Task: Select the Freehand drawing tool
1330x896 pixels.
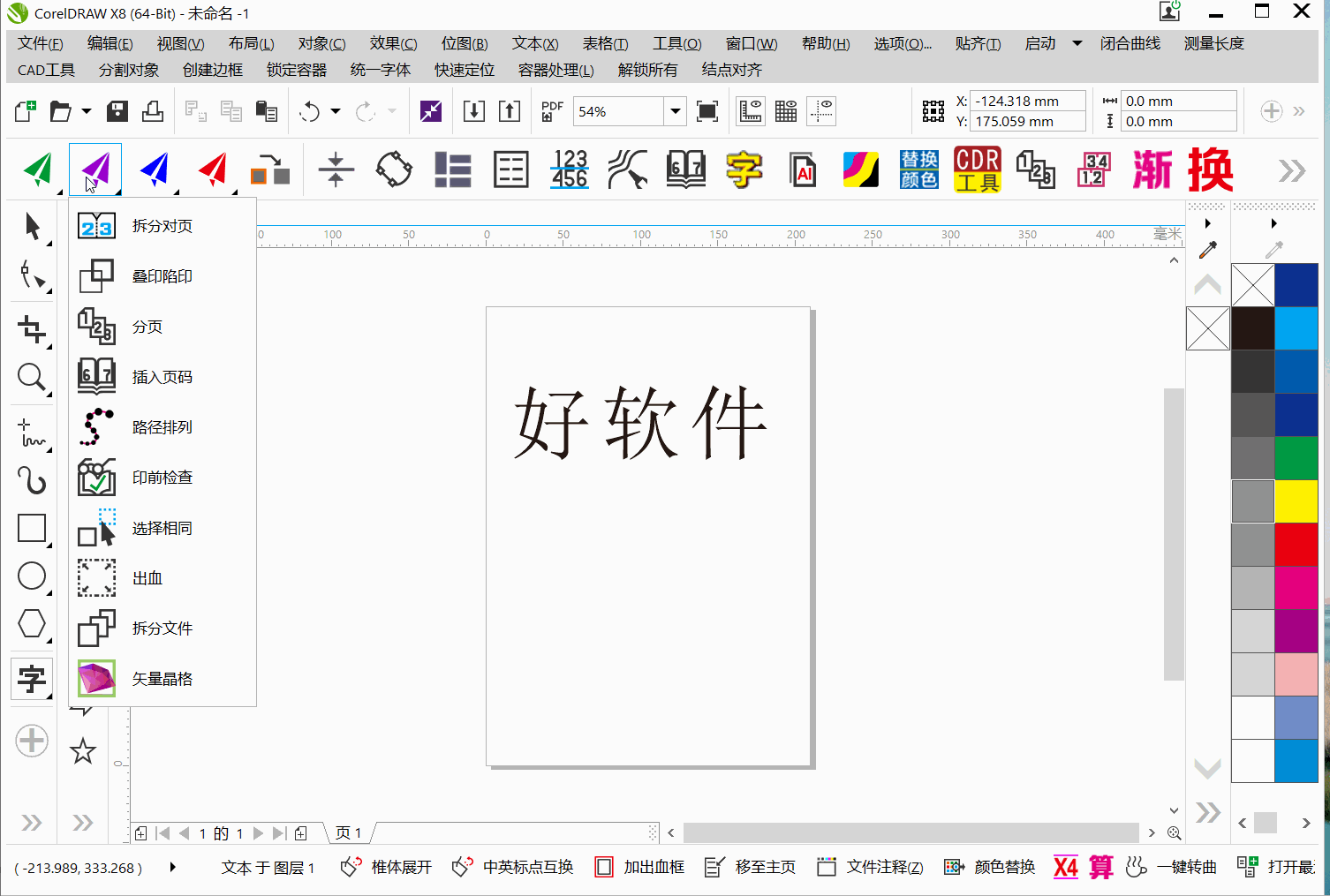Action: pyautogui.click(x=32, y=433)
